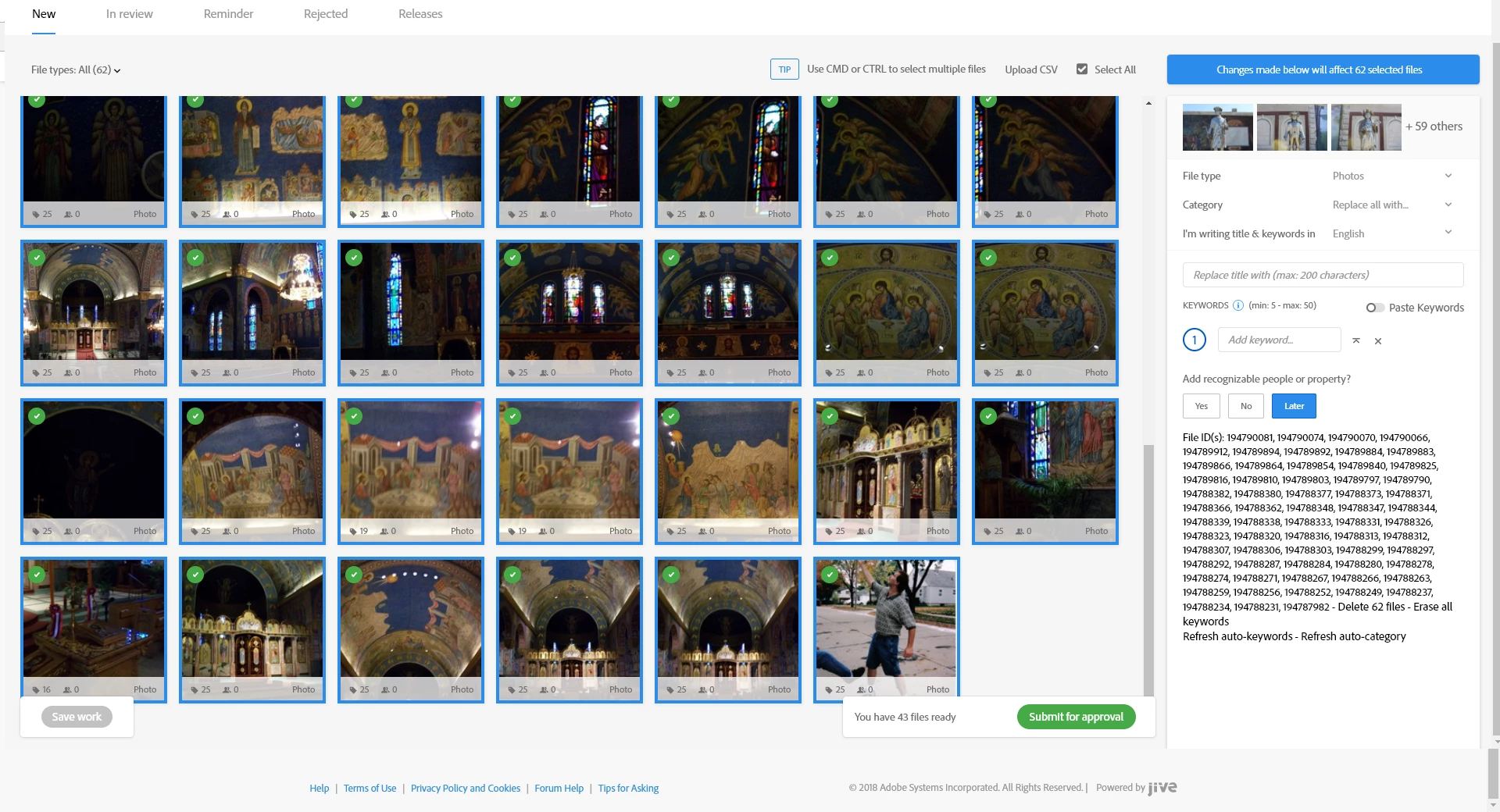Open the File type Photos dropdown

[x=1392, y=176]
